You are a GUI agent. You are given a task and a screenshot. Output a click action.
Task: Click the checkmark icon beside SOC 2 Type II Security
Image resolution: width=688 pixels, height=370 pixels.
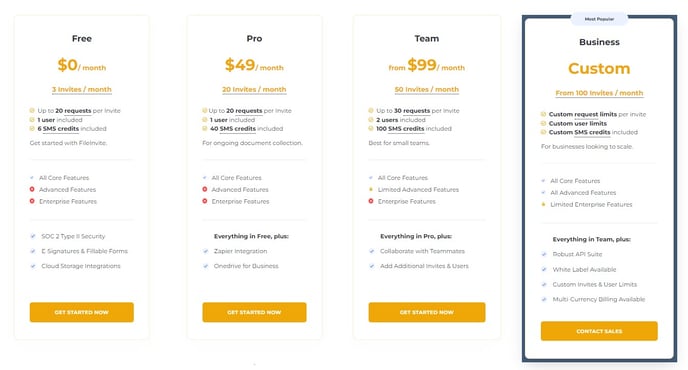point(33,236)
